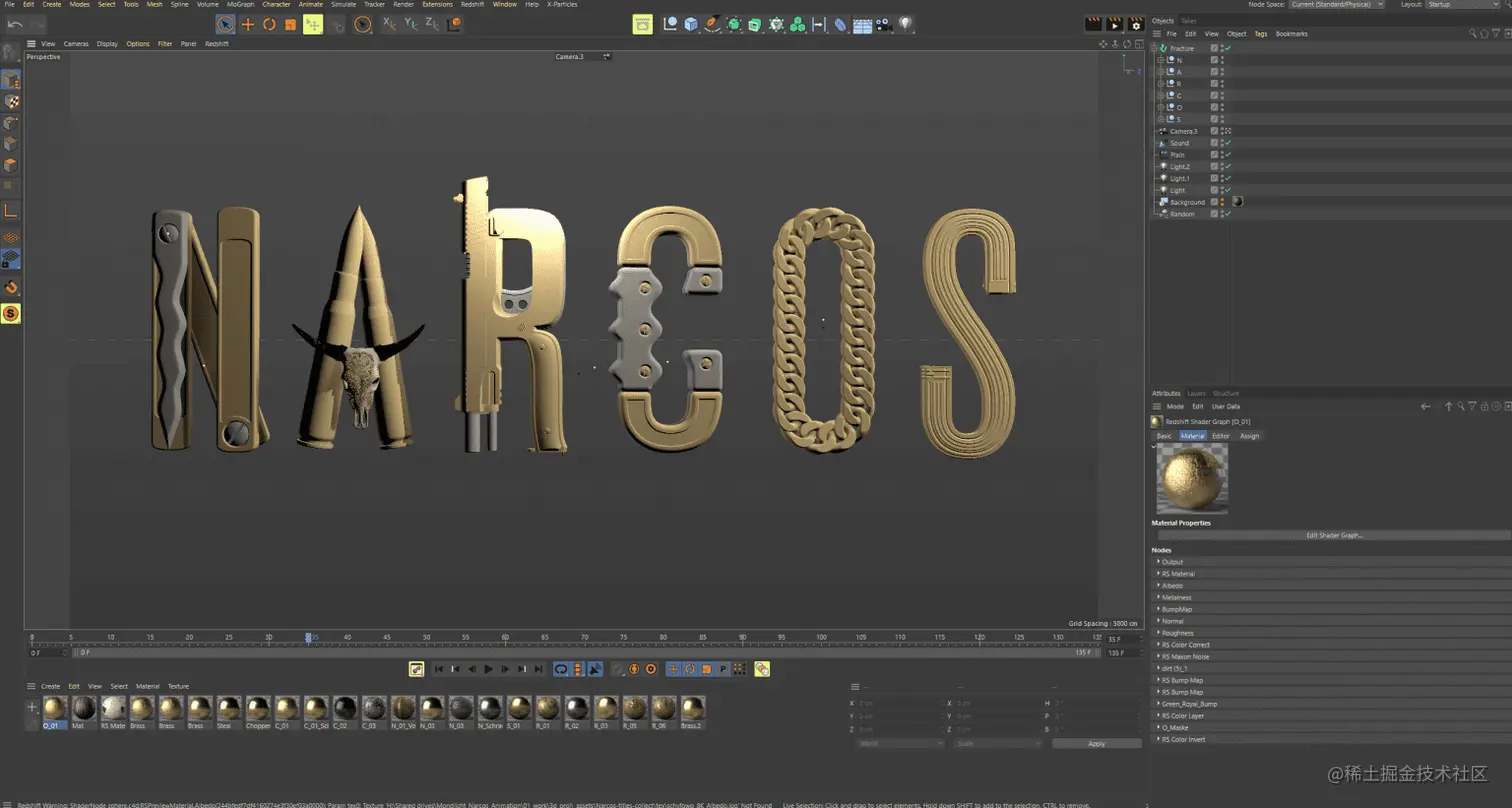Open the MoGraph menu
Viewport: 1512px width, 808px height.
click(240, 5)
